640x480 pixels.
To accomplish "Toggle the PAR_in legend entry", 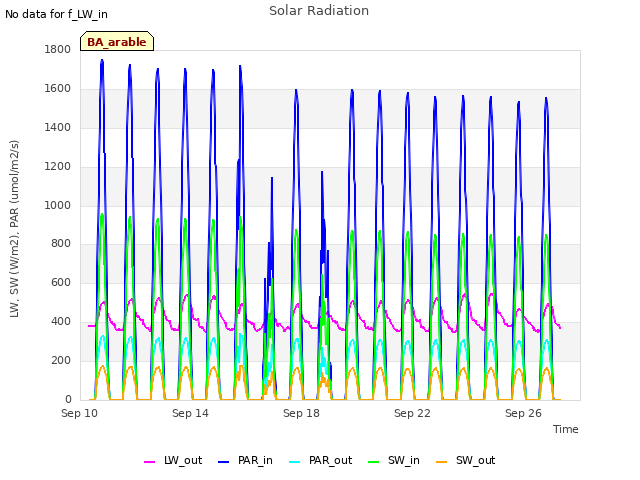I will [245, 460].
